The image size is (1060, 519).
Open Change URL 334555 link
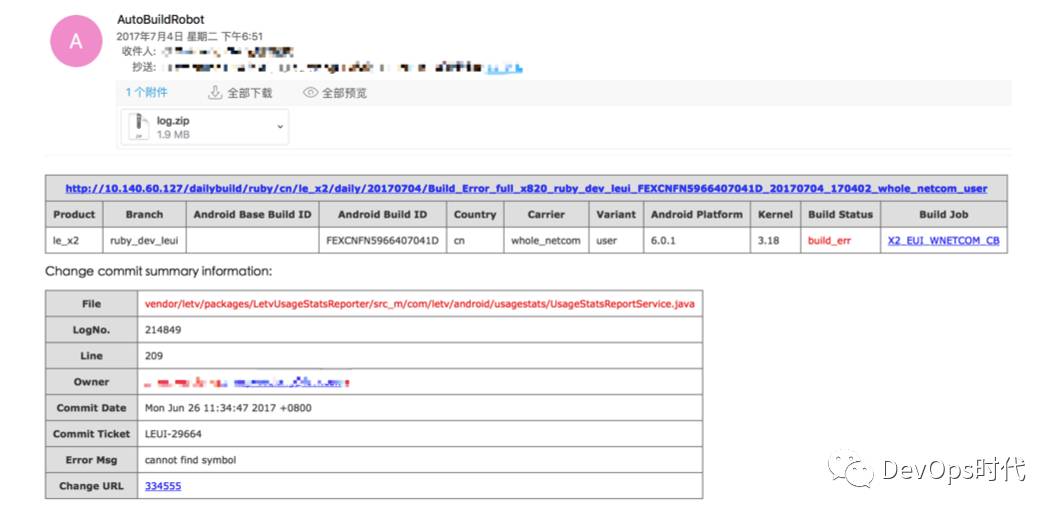tap(163, 486)
